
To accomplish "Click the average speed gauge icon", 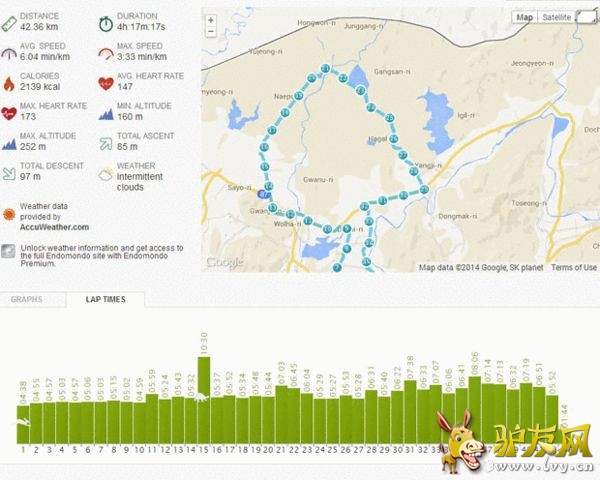I will click(9, 51).
